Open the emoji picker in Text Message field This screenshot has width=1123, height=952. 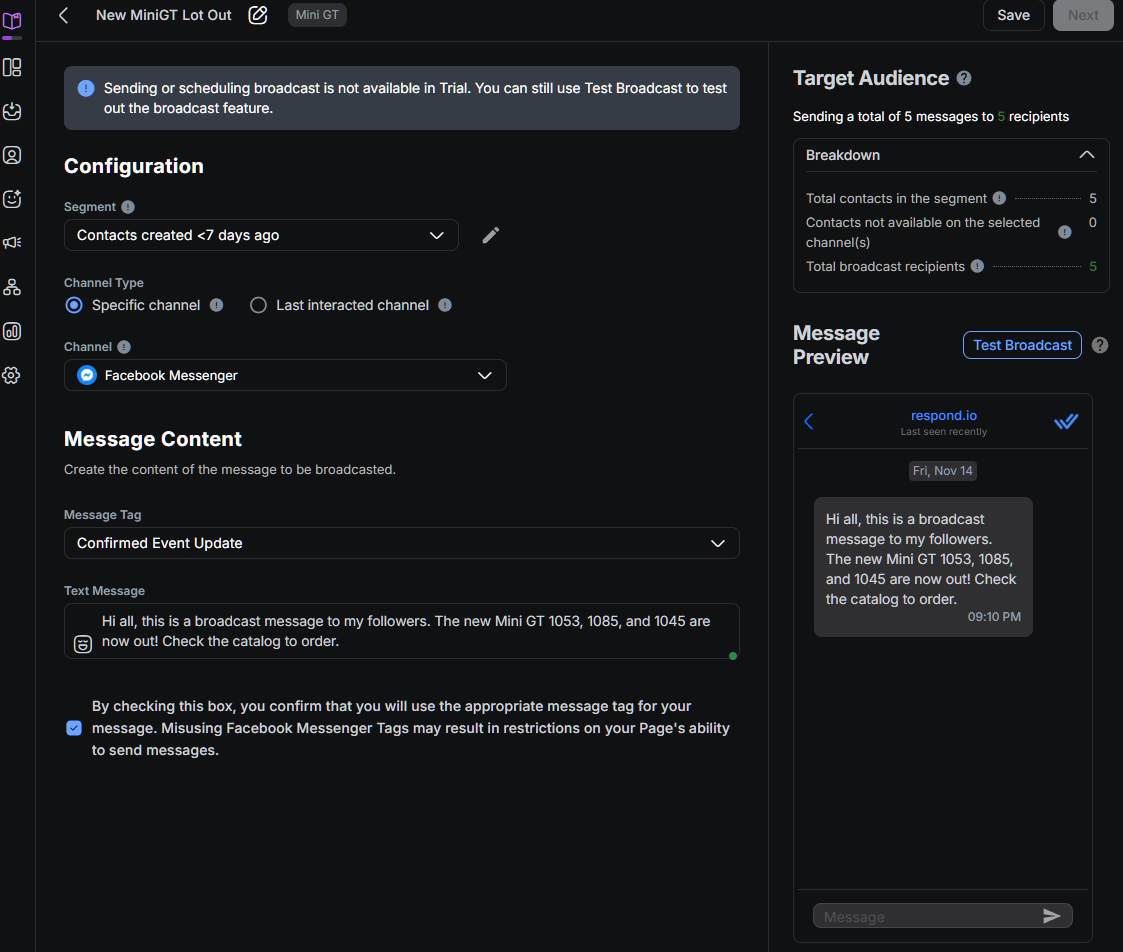pyautogui.click(x=82, y=644)
